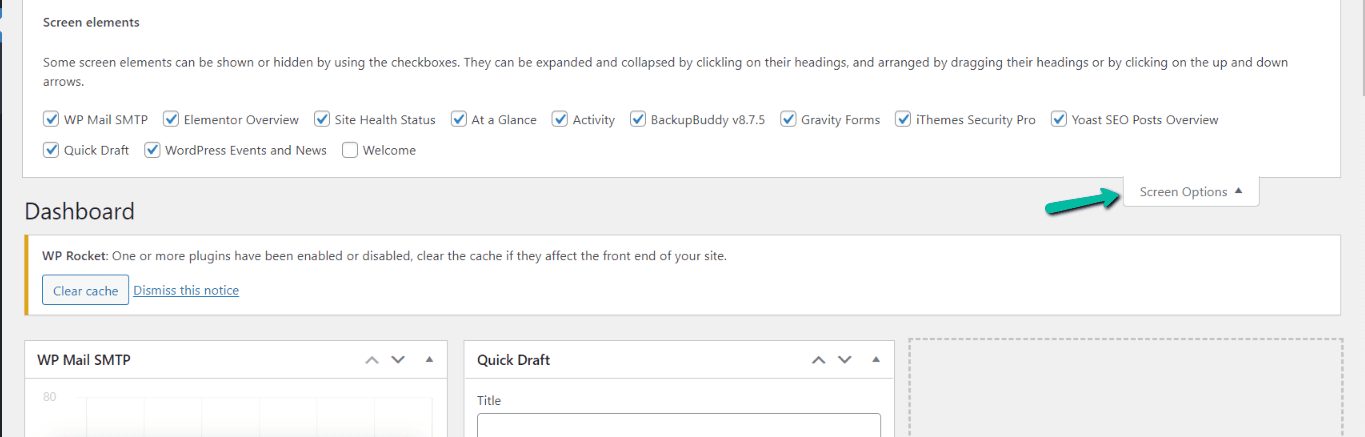
Task: Uncheck the Quick Draft checkbox
Action: pos(51,151)
